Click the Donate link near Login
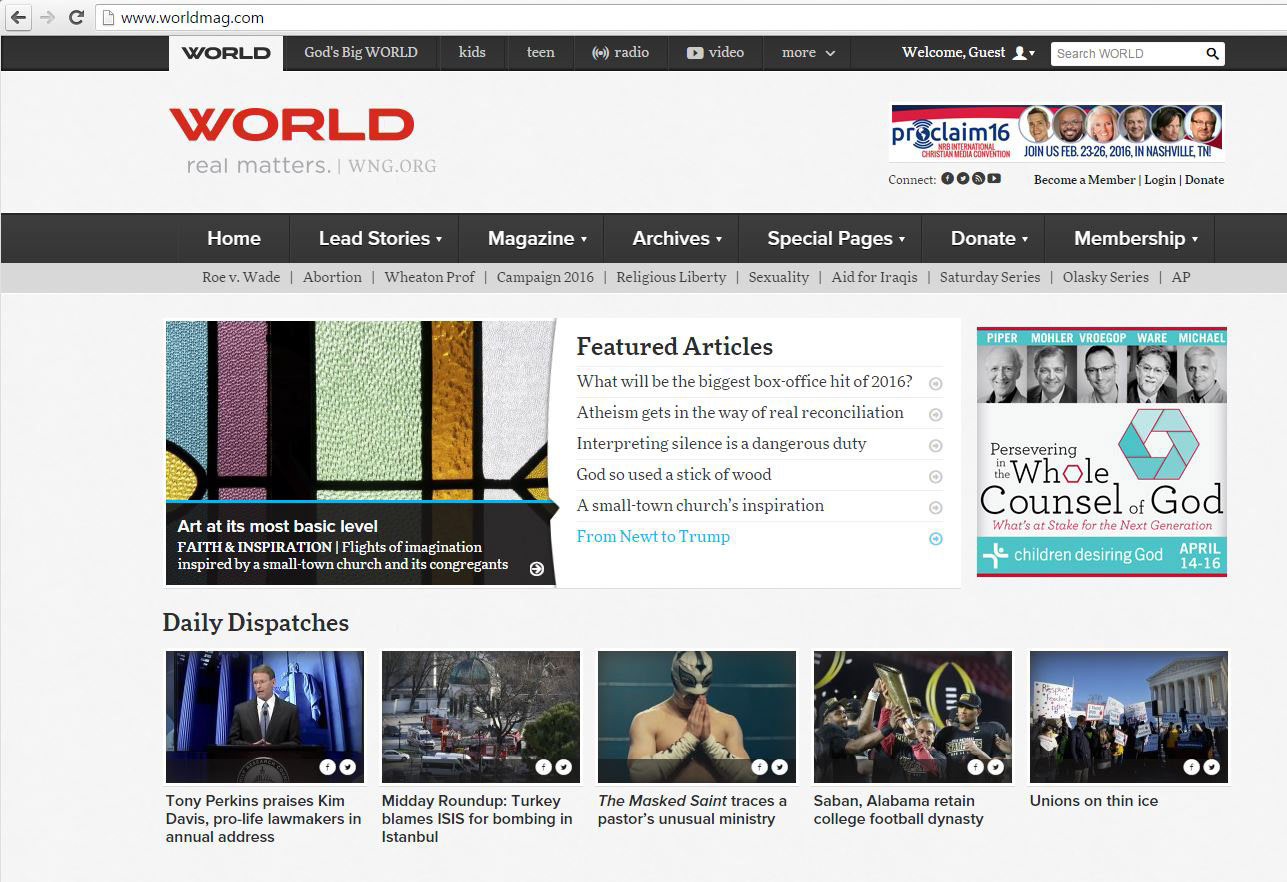The height and width of the screenshot is (882, 1287). 1204,180
